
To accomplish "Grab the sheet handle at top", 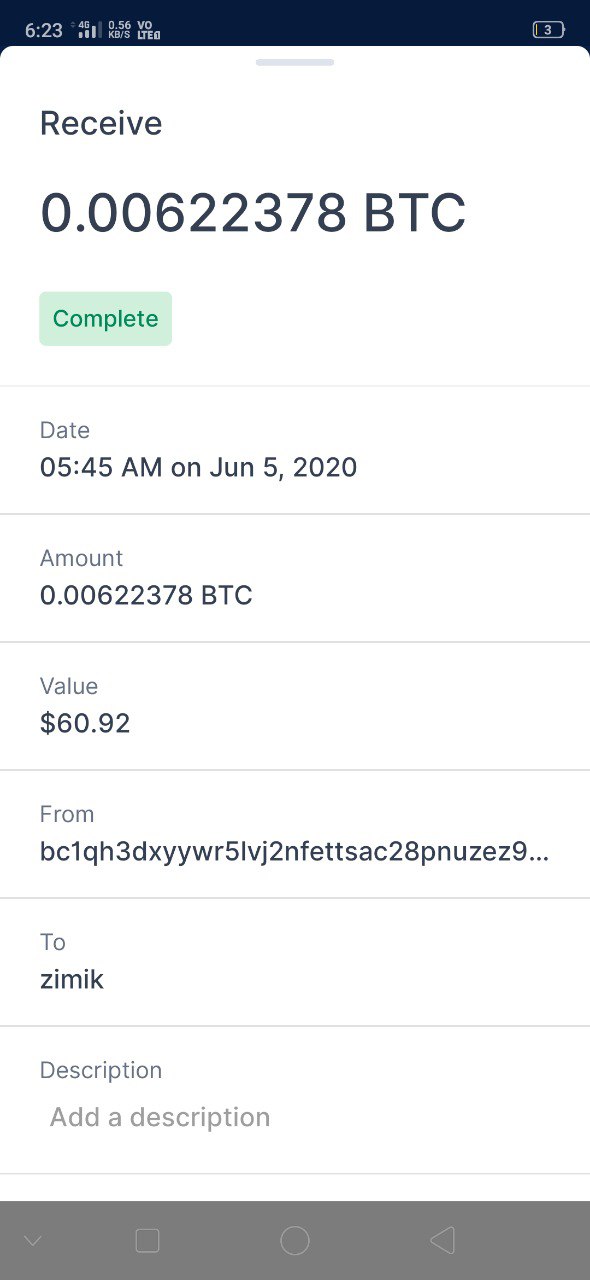I will 295,62.
